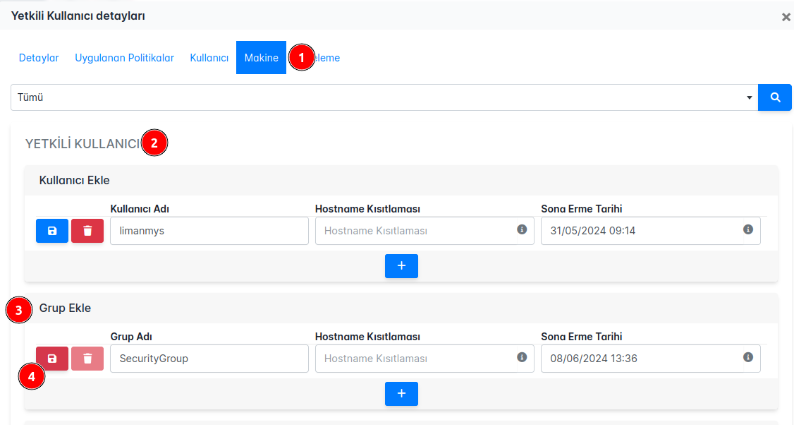Show info for group Hostname Kısıtlaması field
Screen dimensions: 804x425
[522, 357]
